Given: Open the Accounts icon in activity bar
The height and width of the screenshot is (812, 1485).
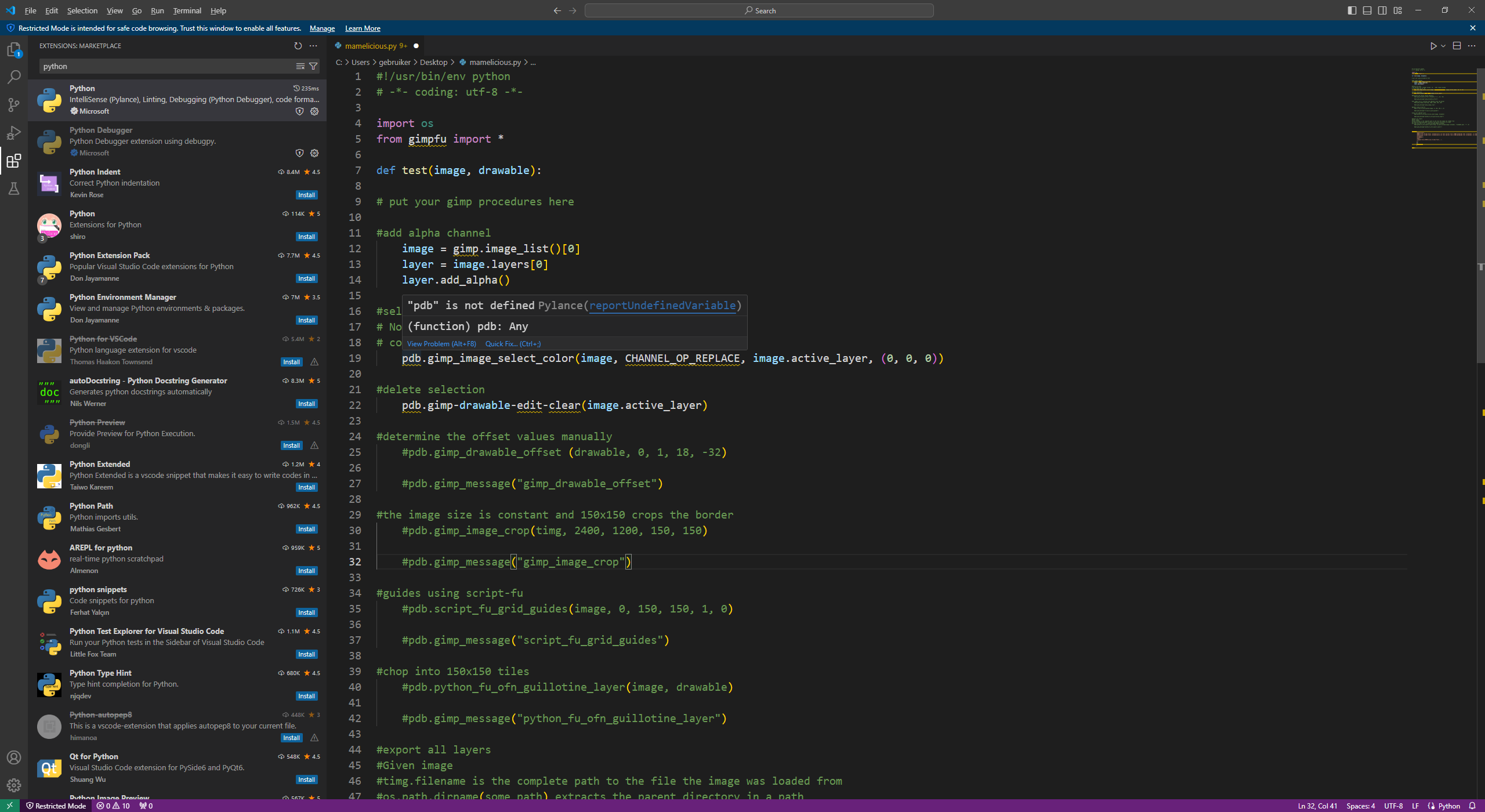Looking at the screenshot, I should coord(14,757).
